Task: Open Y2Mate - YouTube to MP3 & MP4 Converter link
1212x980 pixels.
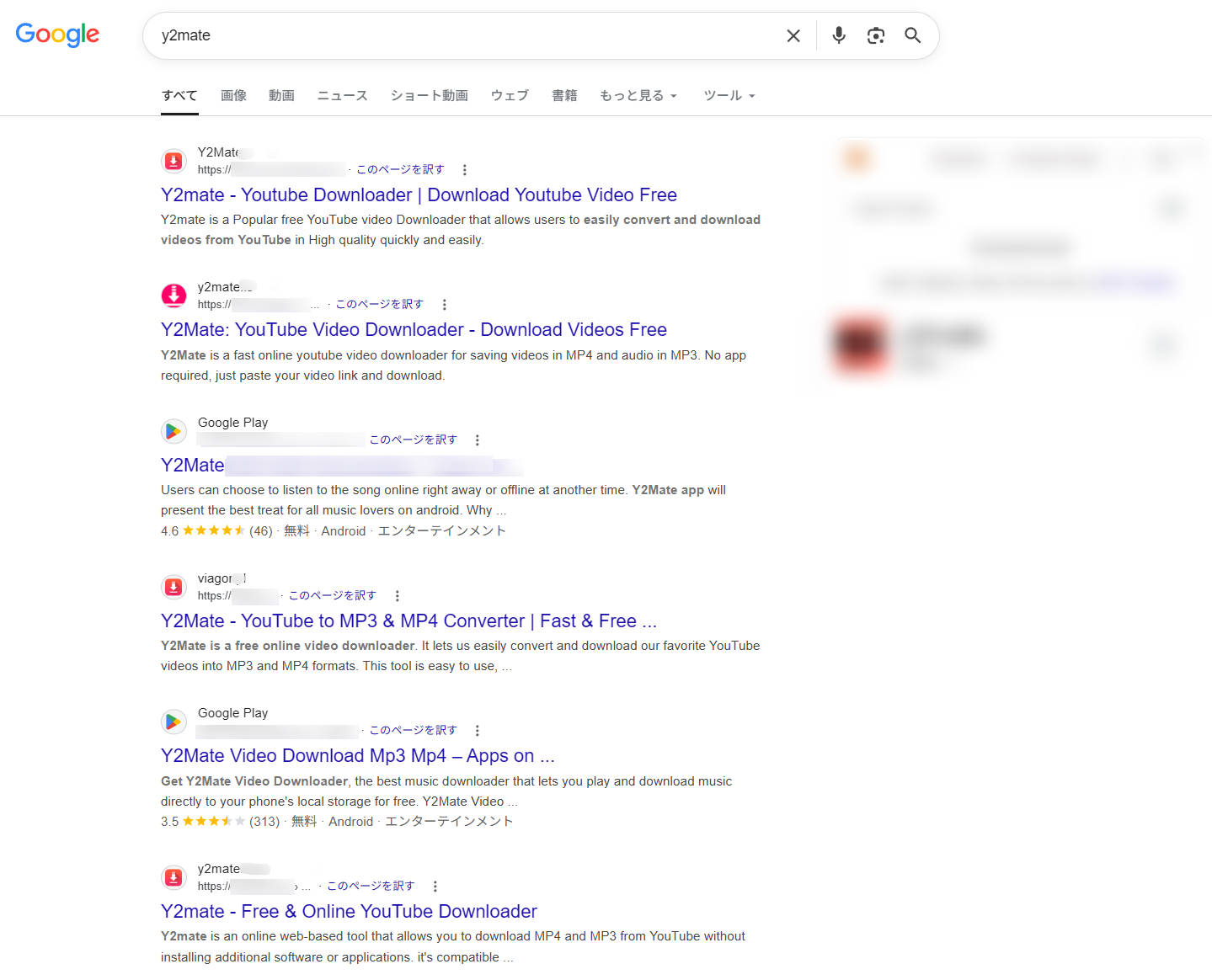Action: pyautogui.click(x=408, y=620)
